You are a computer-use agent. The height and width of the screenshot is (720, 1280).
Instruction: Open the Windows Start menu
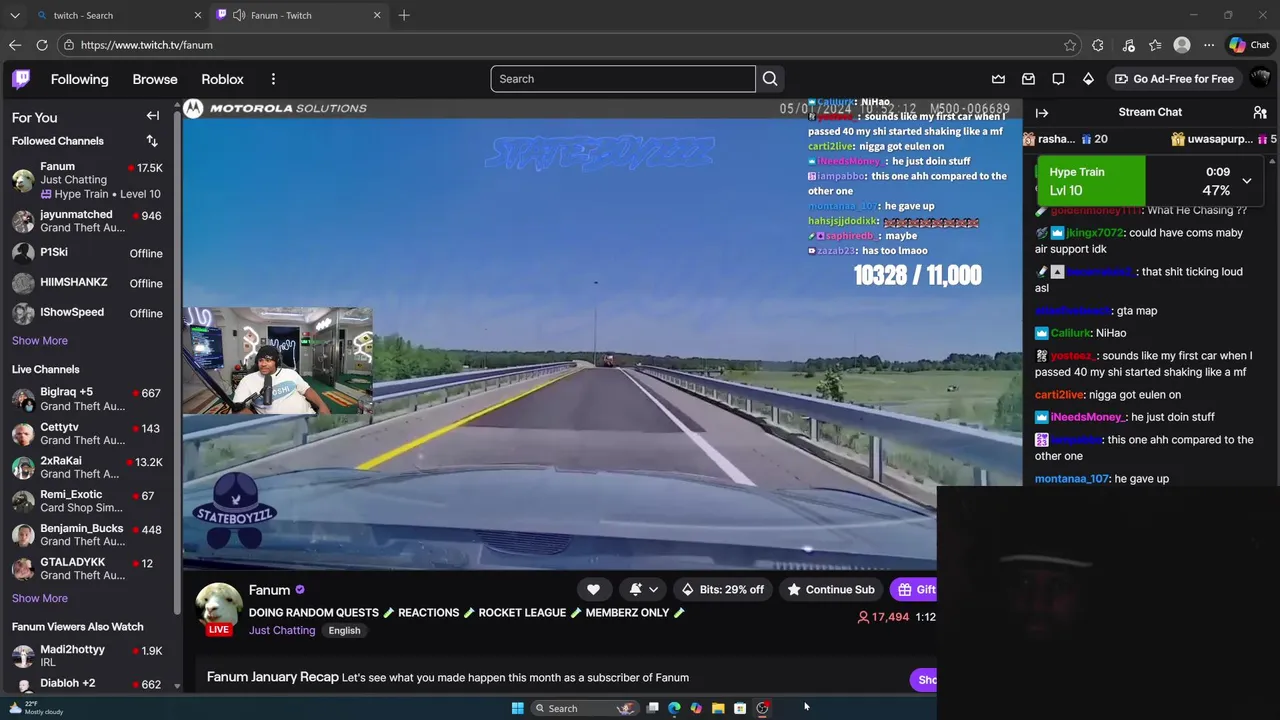517,708
